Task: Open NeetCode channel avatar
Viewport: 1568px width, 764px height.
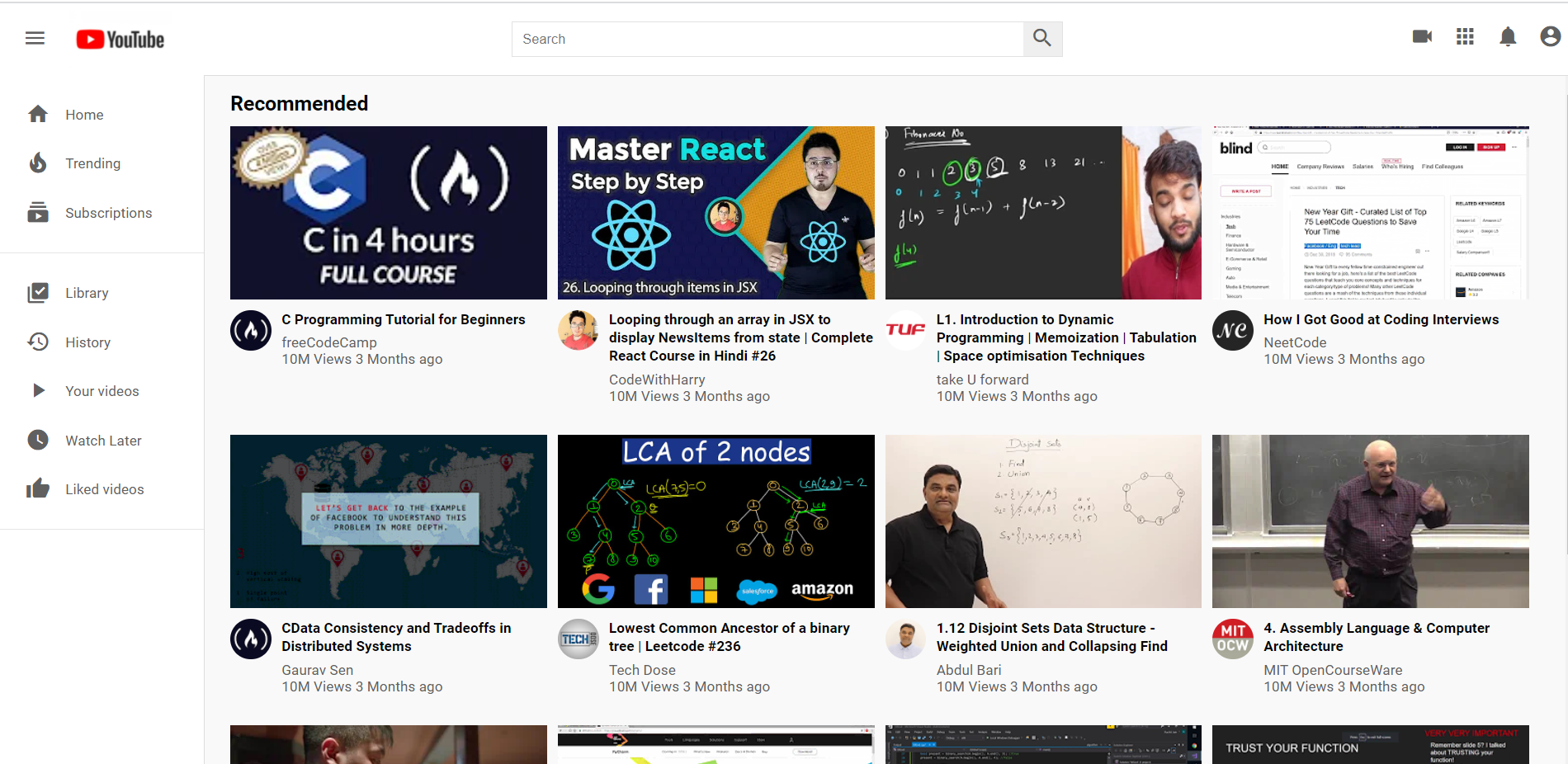Action: pos(1233,331)
